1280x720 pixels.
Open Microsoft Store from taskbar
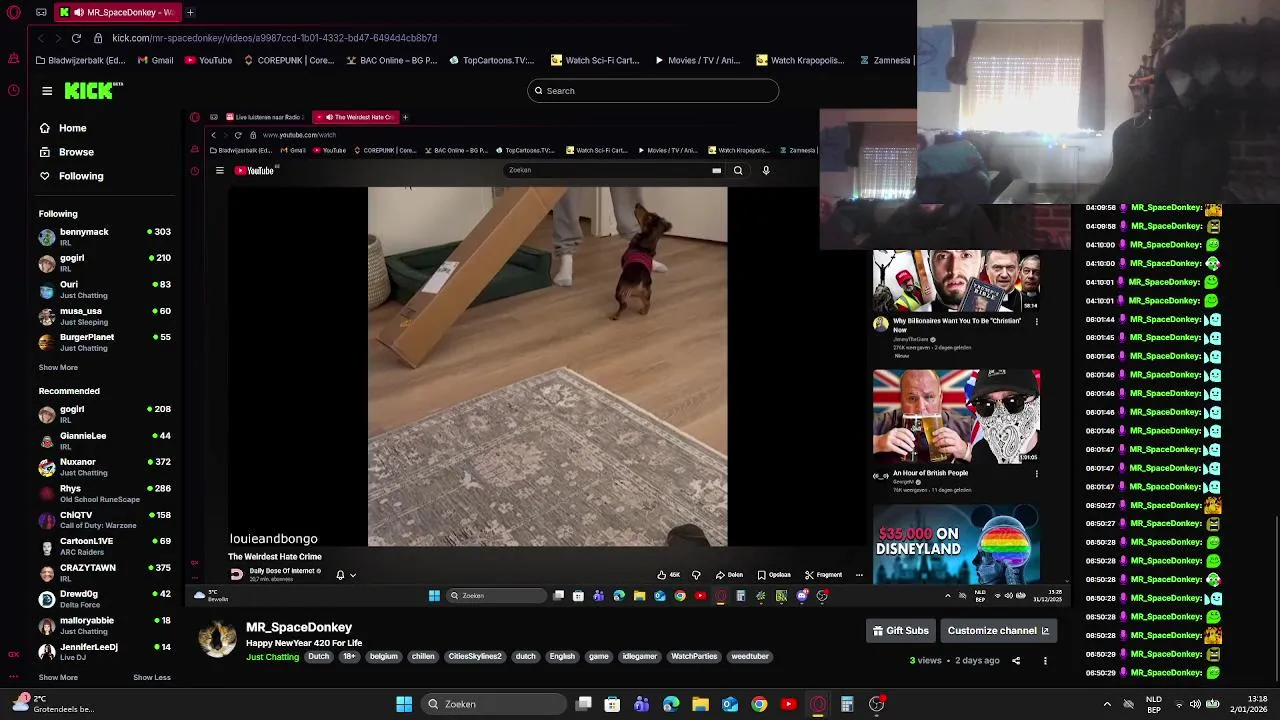(x=612, y=704)
